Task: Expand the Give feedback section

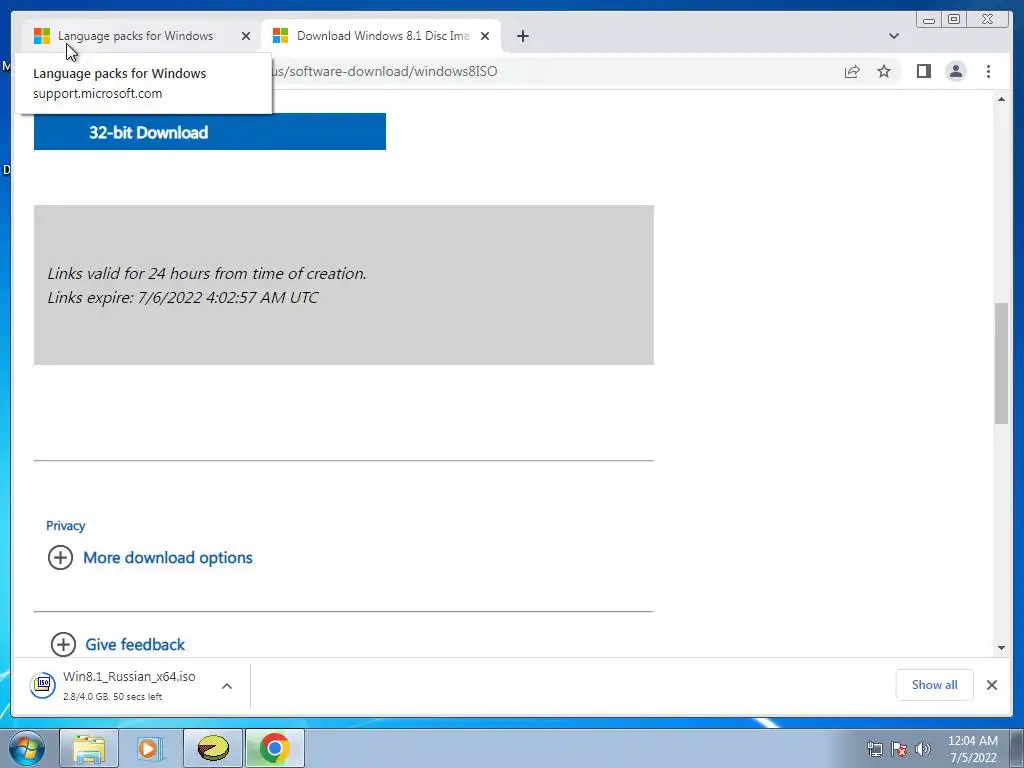Action: [63, 645]
